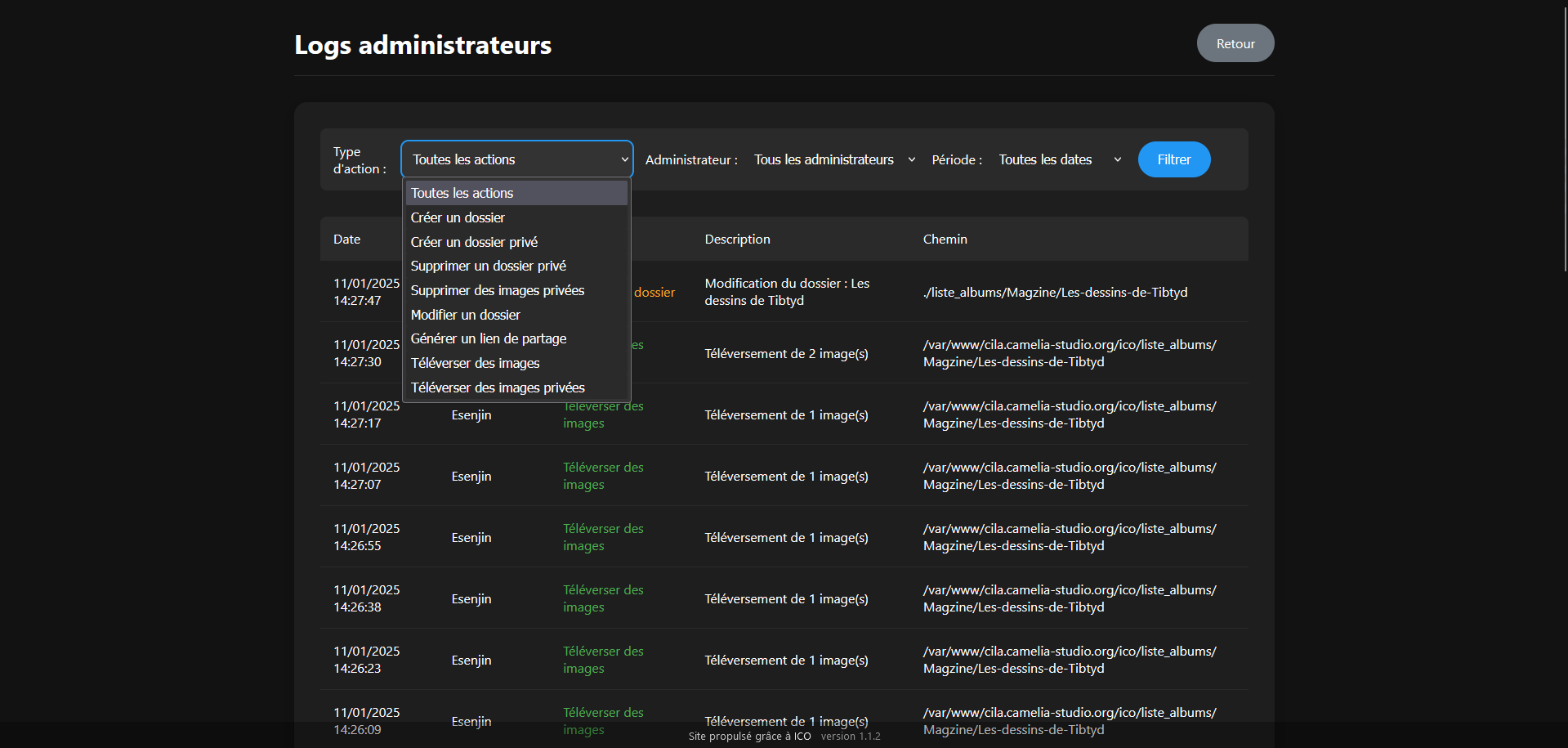
Task: Click footer text 'Site propulsé grâce à ICO'
Action: point(749,737)
